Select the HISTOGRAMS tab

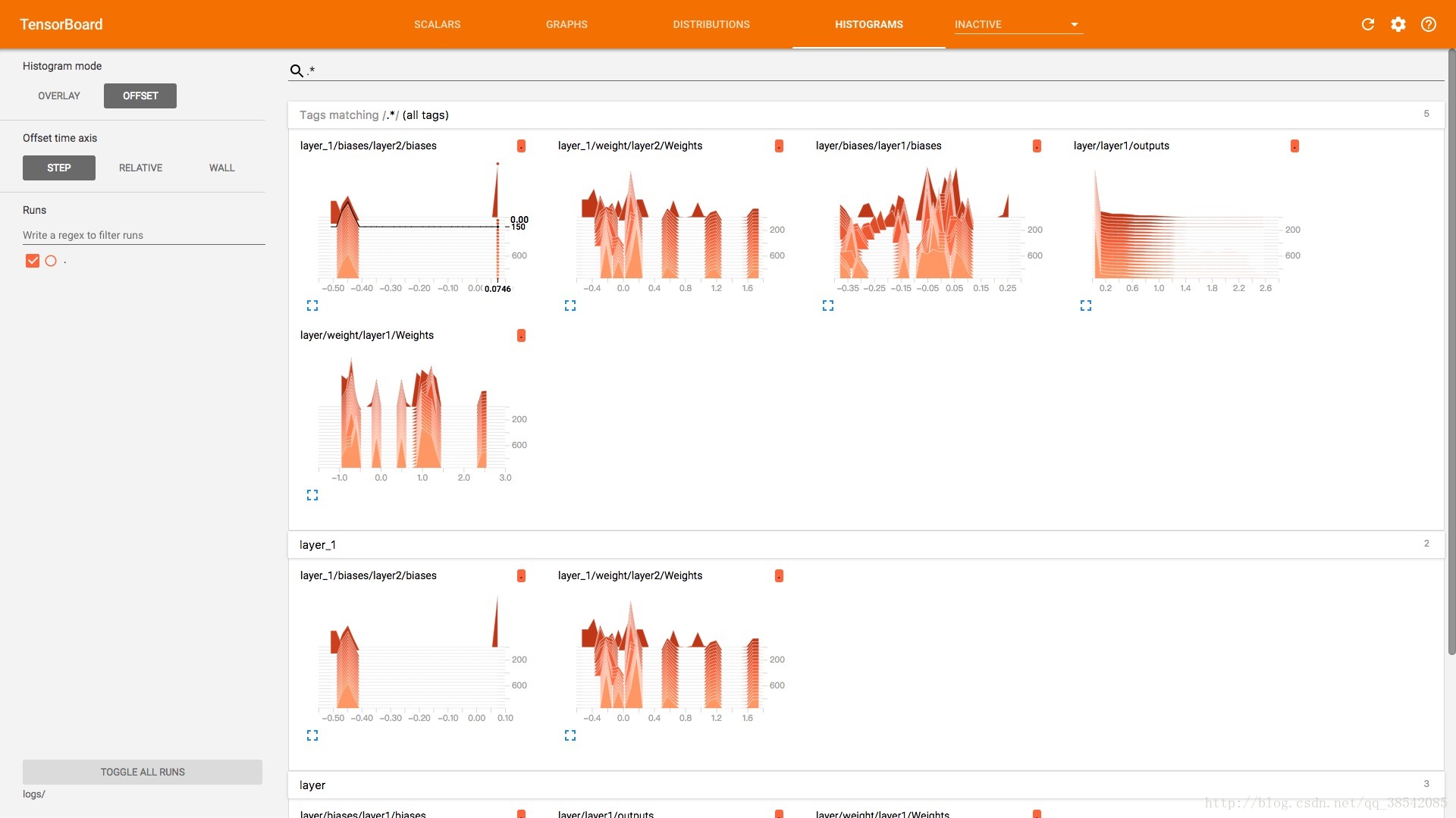coord(869,24)
